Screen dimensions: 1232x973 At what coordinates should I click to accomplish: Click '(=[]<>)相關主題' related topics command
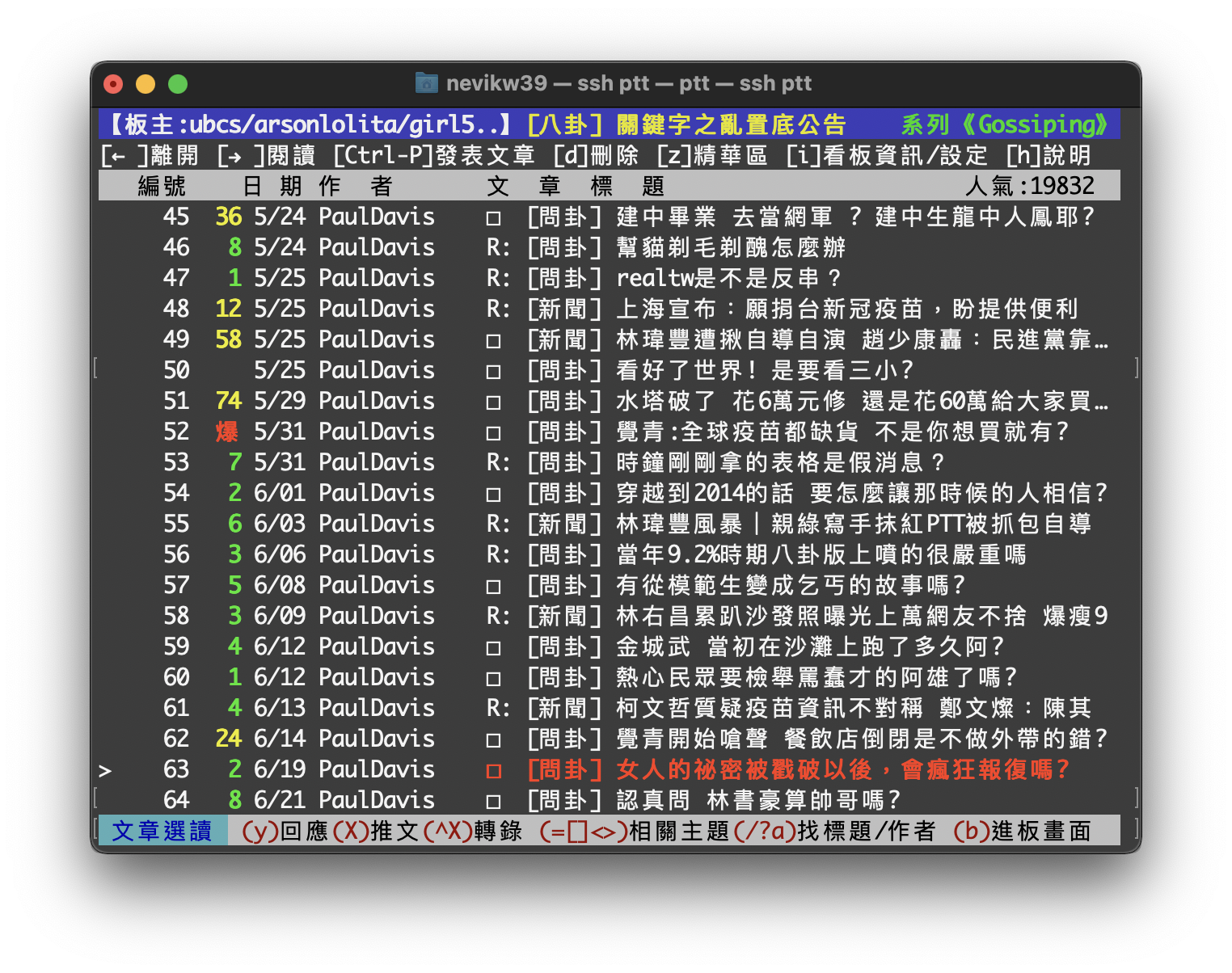pyautogui.click(x=635, y=831)
